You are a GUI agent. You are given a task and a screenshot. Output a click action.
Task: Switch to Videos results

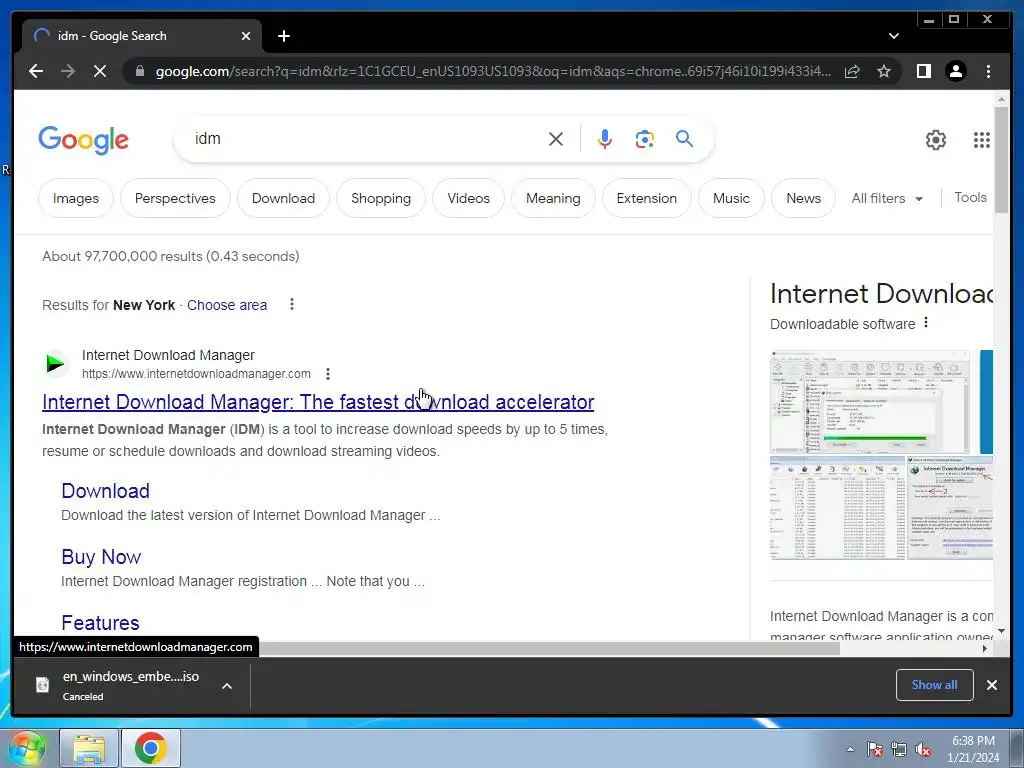[468, 198]
